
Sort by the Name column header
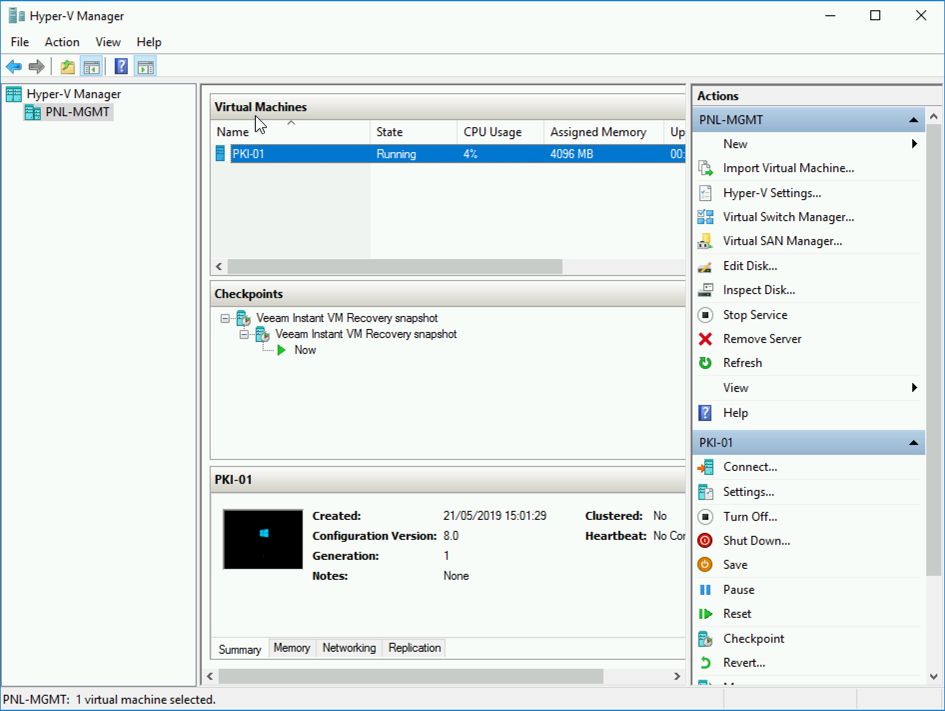click(290, 132)
